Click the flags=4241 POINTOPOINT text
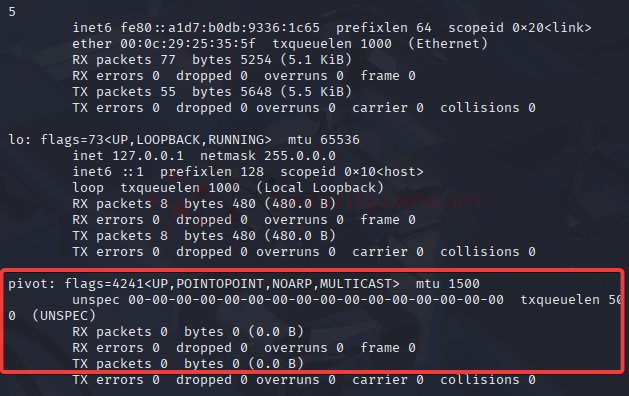 click(x=232, y=284)
